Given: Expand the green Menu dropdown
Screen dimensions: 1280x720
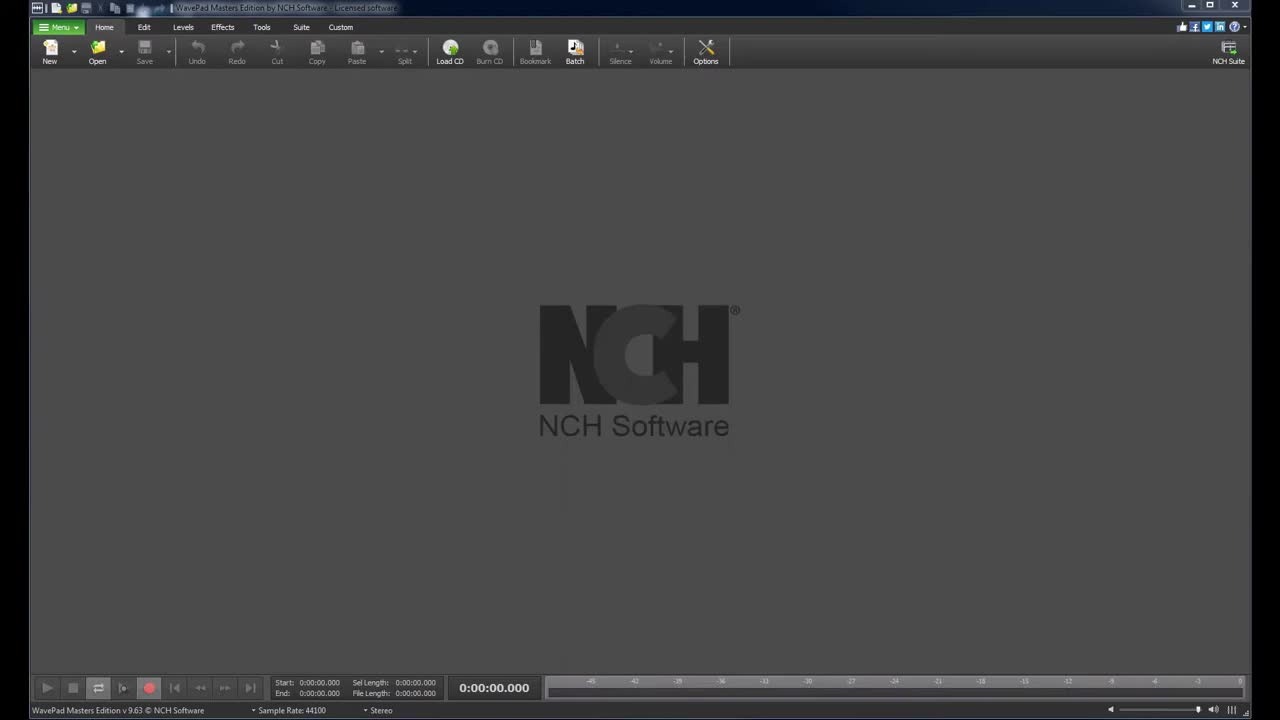Looking at the screenshot, I should 59,27.
